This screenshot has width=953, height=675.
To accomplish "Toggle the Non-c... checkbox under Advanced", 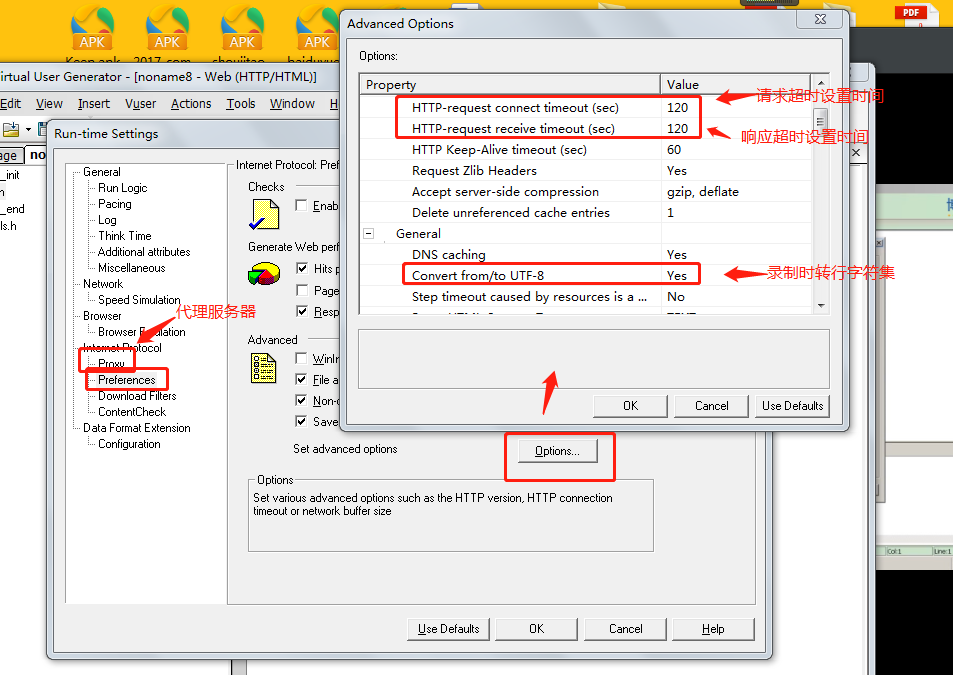I will tap(301, 400).
